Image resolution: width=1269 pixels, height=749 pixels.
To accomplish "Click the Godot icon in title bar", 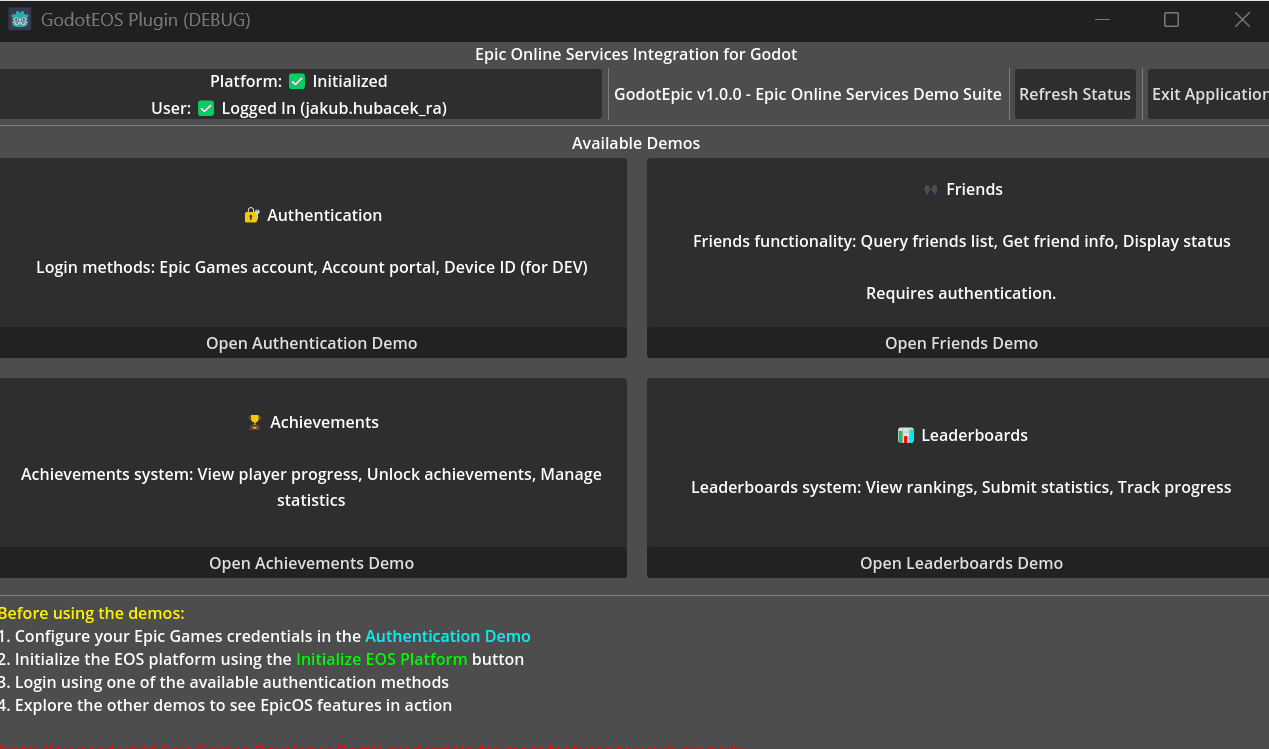I will (x=20, y=19).
